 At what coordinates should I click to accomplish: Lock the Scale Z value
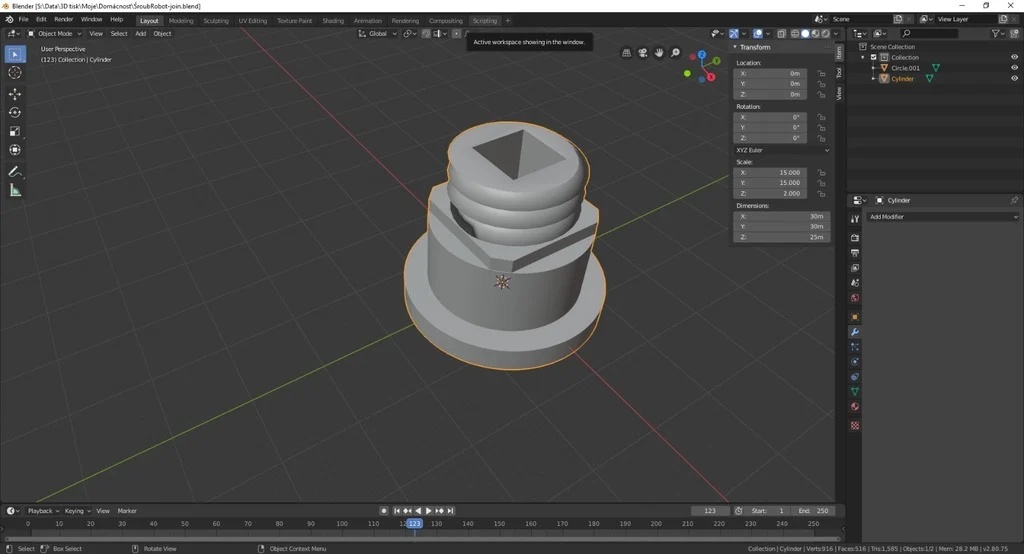point(822,193)
